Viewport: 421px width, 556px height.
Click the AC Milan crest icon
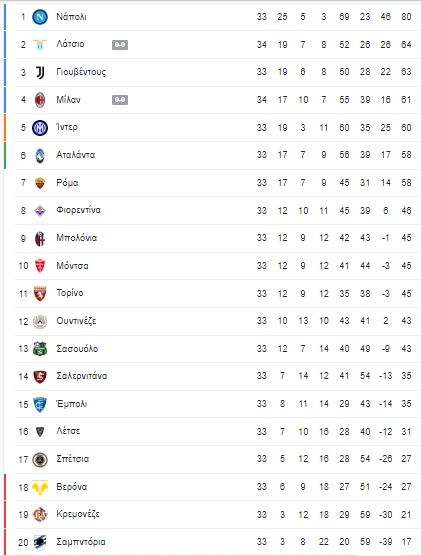(40, 100)
